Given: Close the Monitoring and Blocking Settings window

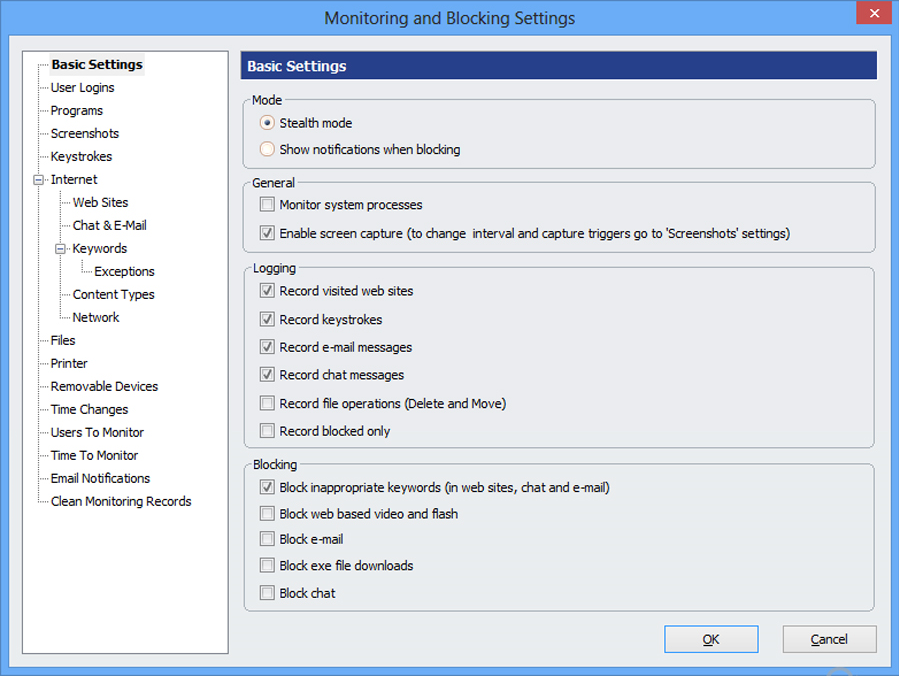Looking at the screenshot, I should click(x=874, y=13).
